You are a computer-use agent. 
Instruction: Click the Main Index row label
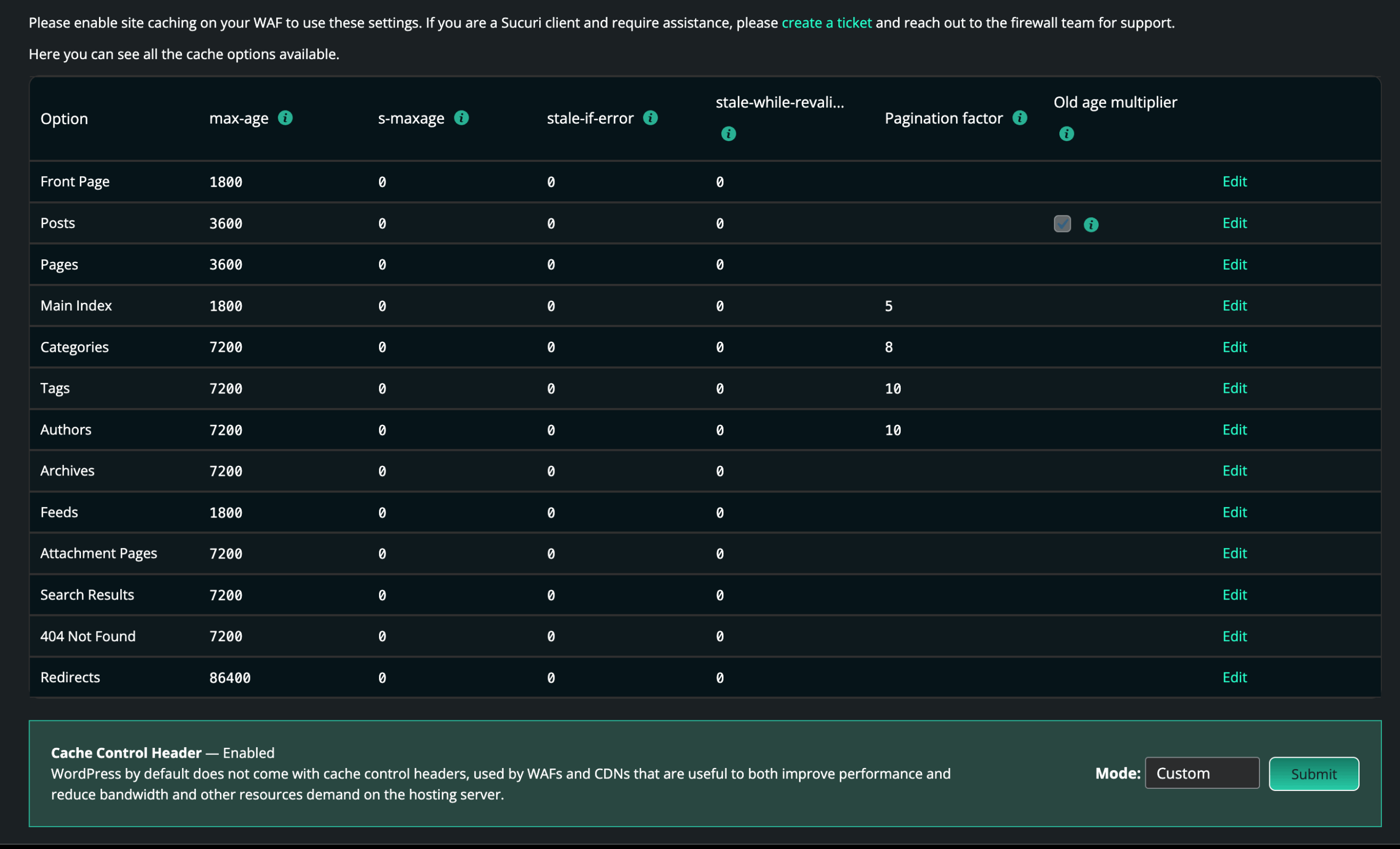(76, 305)
